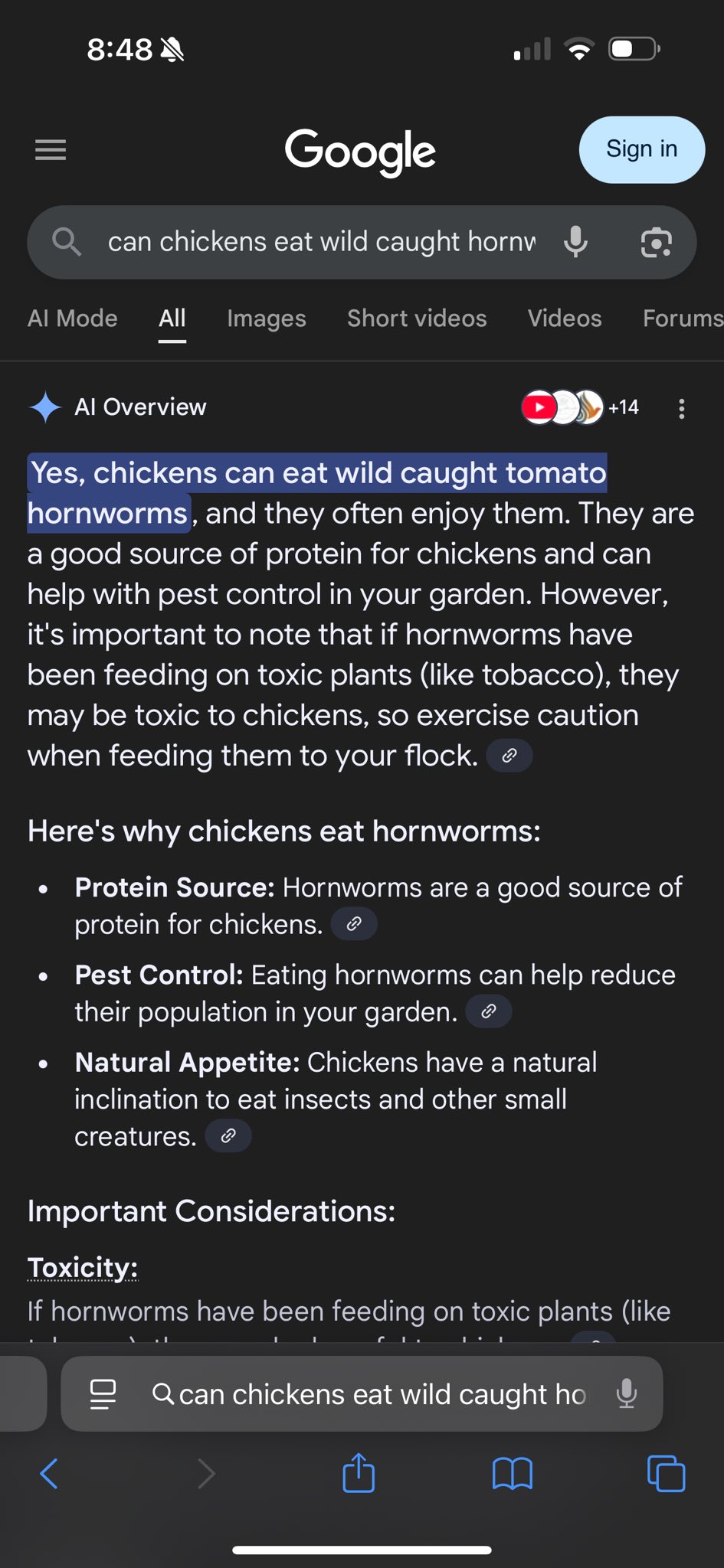Select the AI Mode tab
Screen dimensions: 724x1568
pos(73,318)
